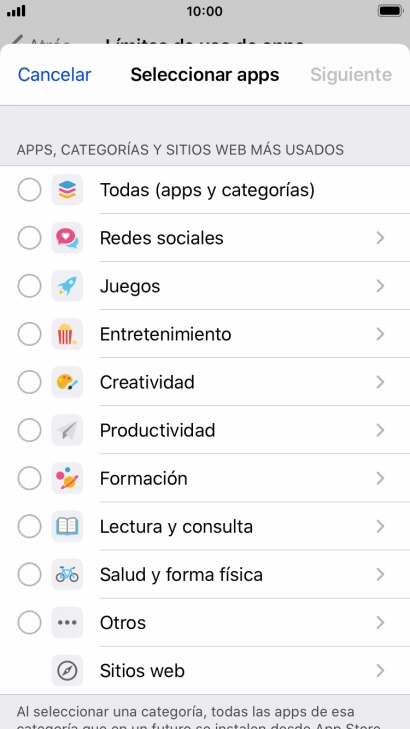Expand Sitios web chevron arrow
410x729 pixels.
click(x=380, y=671)
